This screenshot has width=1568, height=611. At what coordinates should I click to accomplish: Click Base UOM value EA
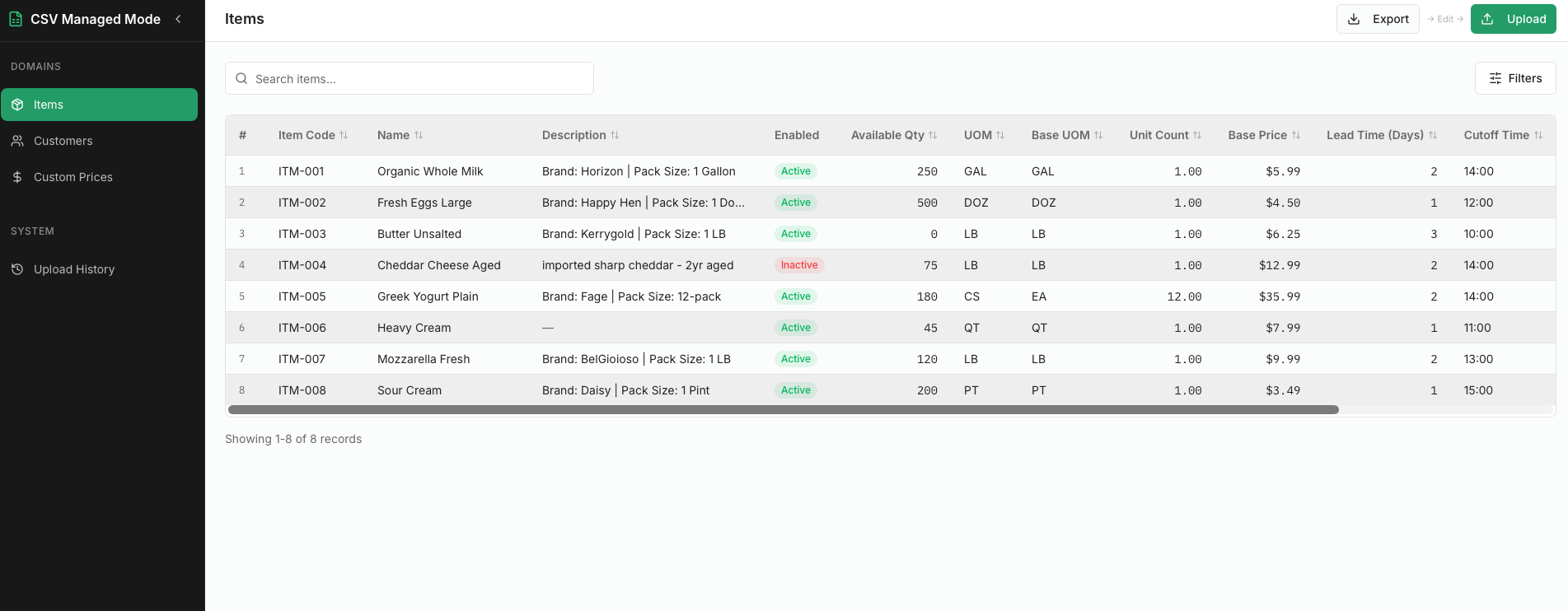tap(1039, 296)
